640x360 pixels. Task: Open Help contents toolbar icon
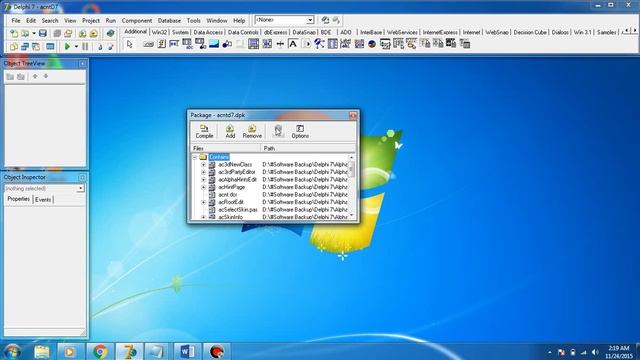[x=110, y=33]
